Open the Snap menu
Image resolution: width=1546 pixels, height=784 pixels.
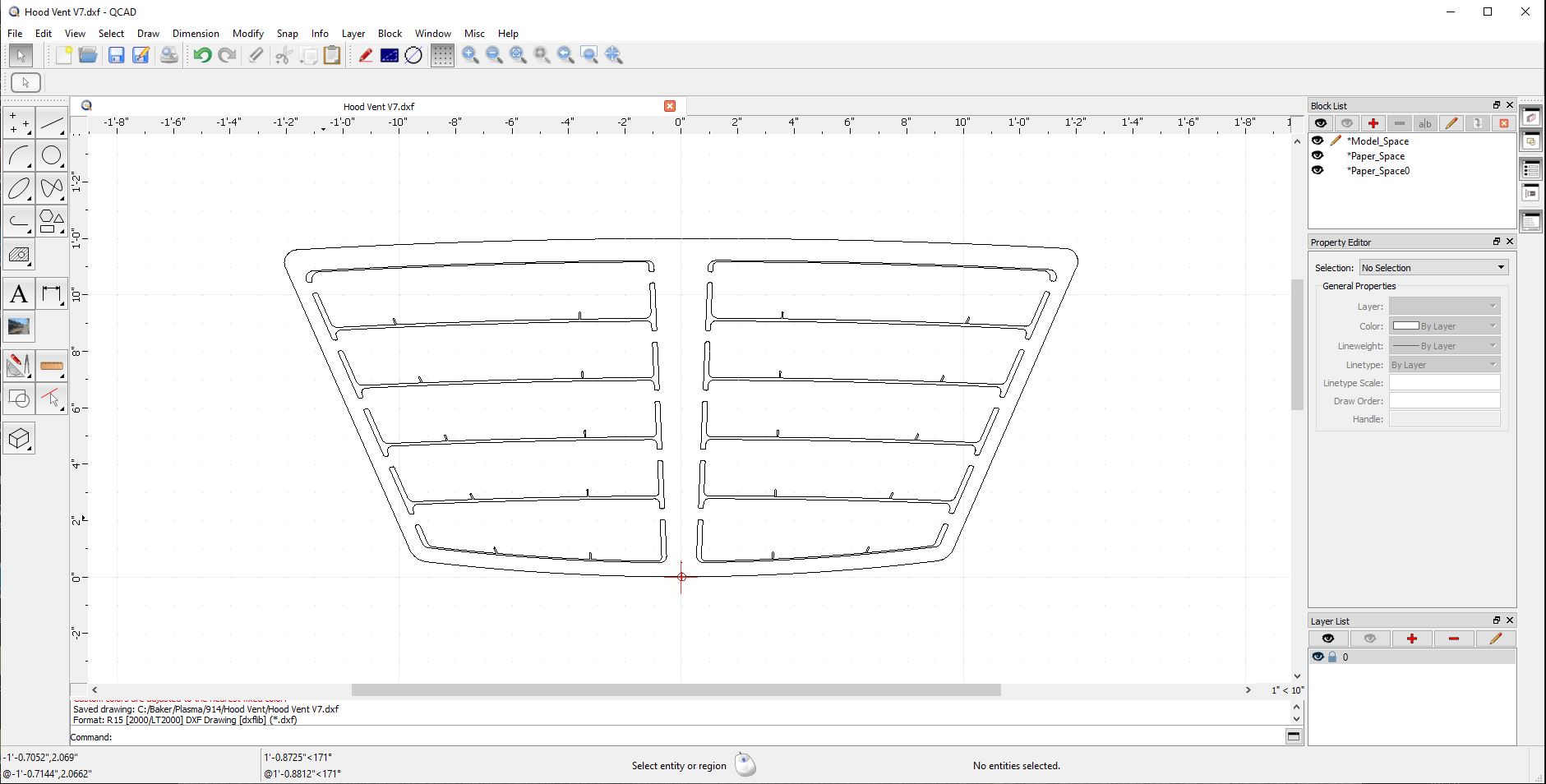coord(287,34)
